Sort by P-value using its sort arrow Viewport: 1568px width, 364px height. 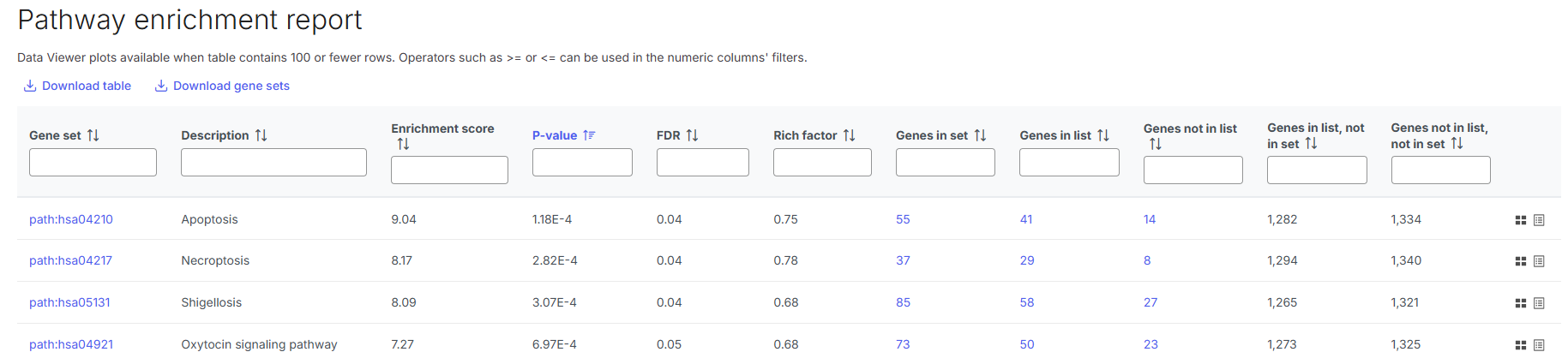[x=589, y=135]
